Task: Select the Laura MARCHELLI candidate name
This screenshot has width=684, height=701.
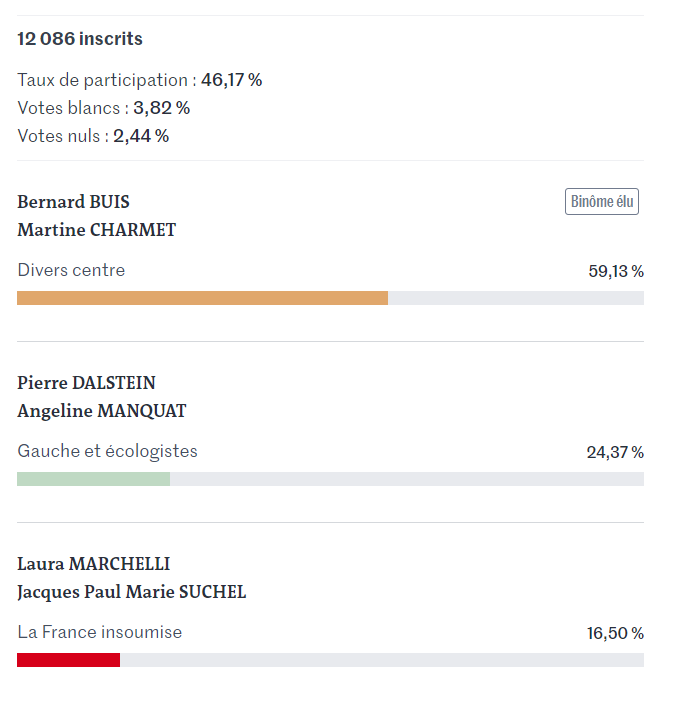Action: coord(93,564)
